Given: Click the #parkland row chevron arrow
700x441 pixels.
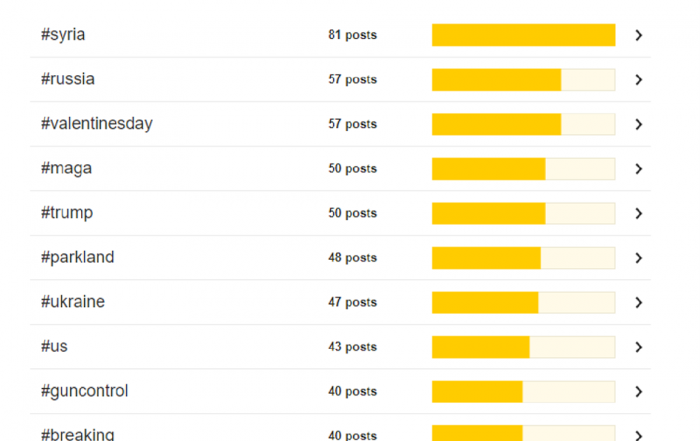Looking at the screenshot, I should (639, 258).
